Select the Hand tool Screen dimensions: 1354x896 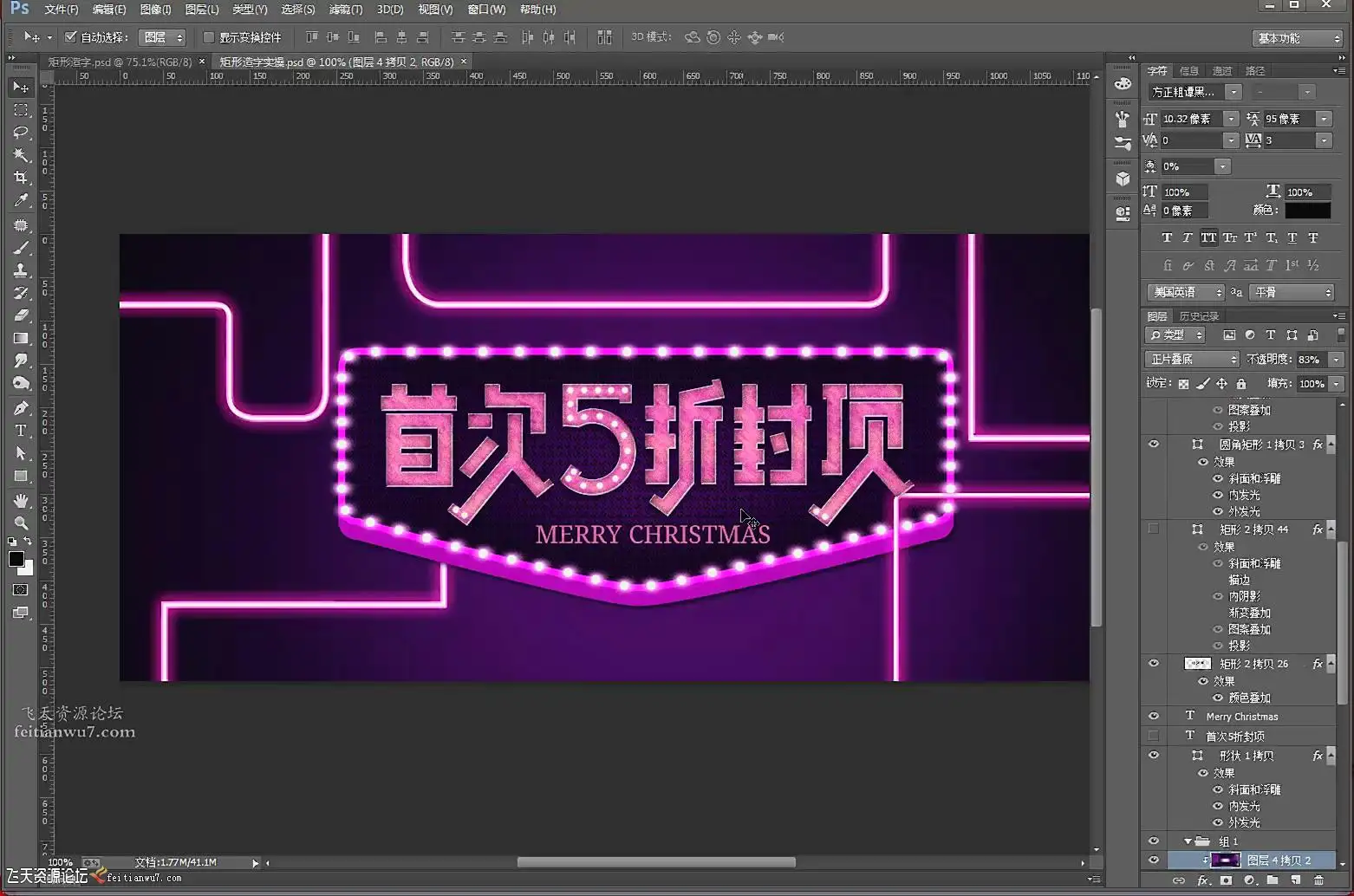21,501
